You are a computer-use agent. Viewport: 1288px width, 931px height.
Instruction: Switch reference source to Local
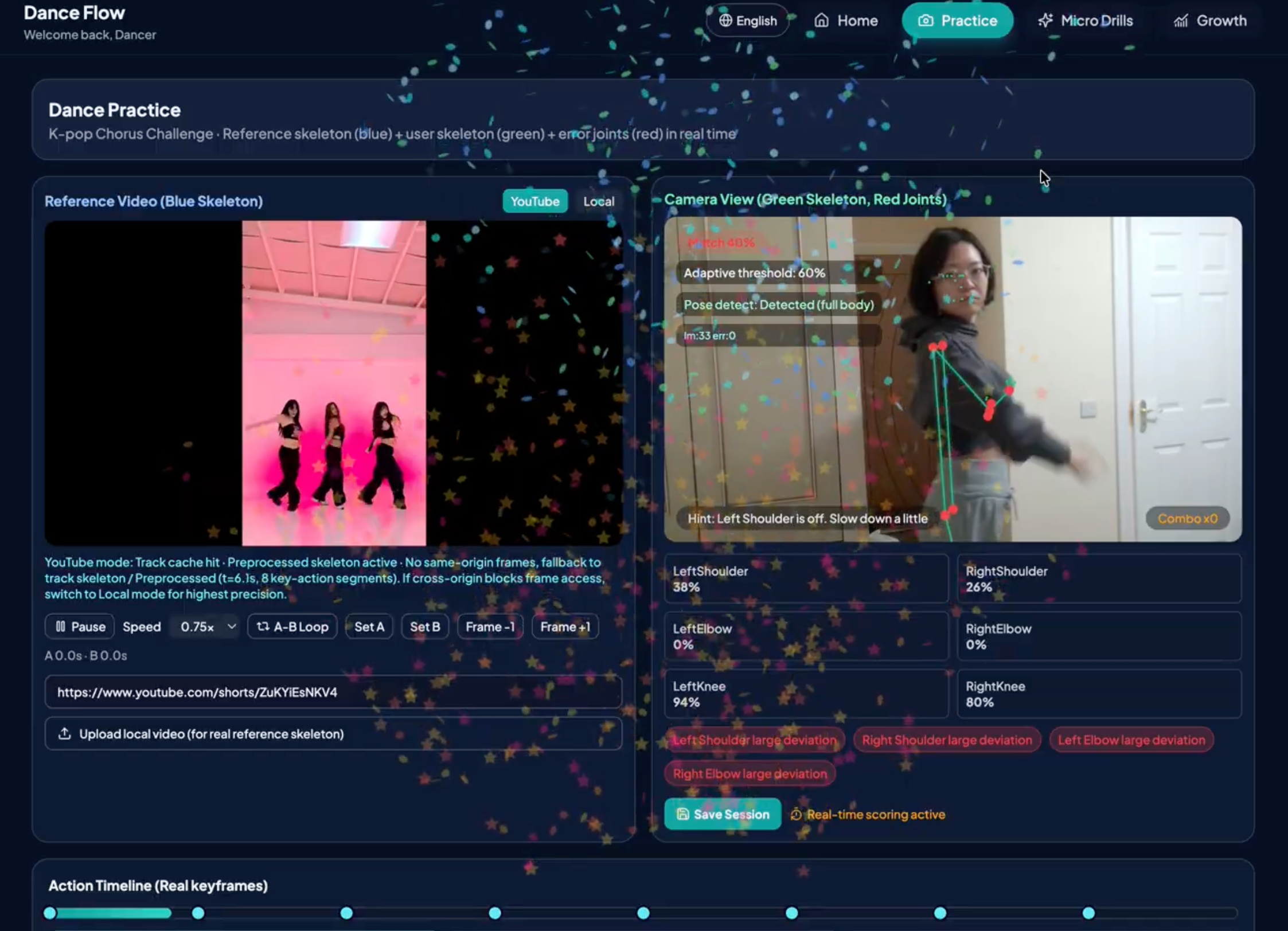coord(598,201)
